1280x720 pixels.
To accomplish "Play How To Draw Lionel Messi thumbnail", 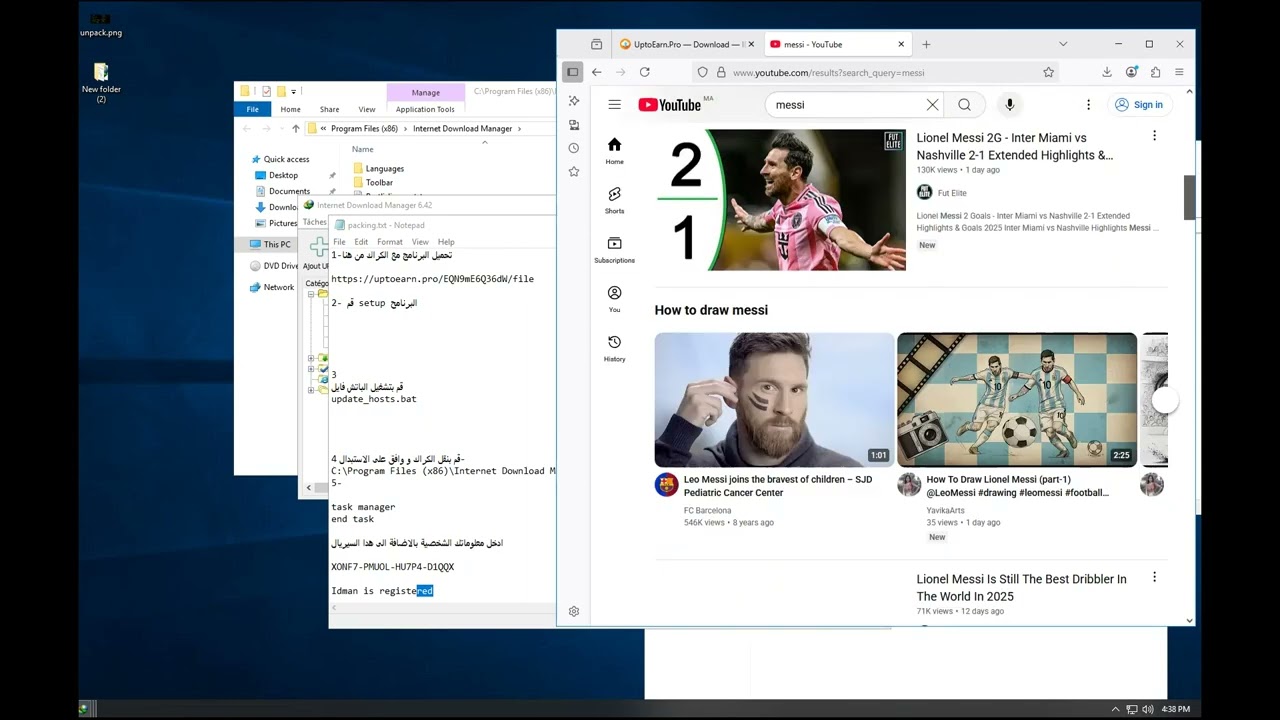I will (1017, 400).
